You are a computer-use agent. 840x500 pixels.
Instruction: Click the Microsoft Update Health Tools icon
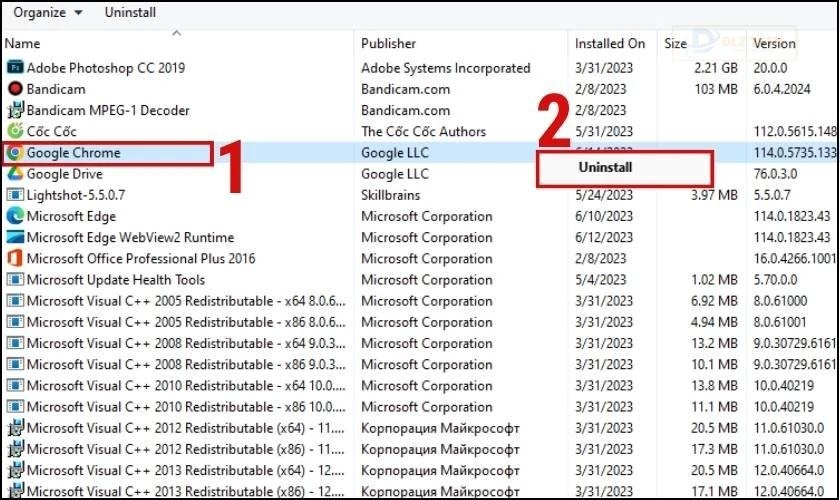pos(15,280)
